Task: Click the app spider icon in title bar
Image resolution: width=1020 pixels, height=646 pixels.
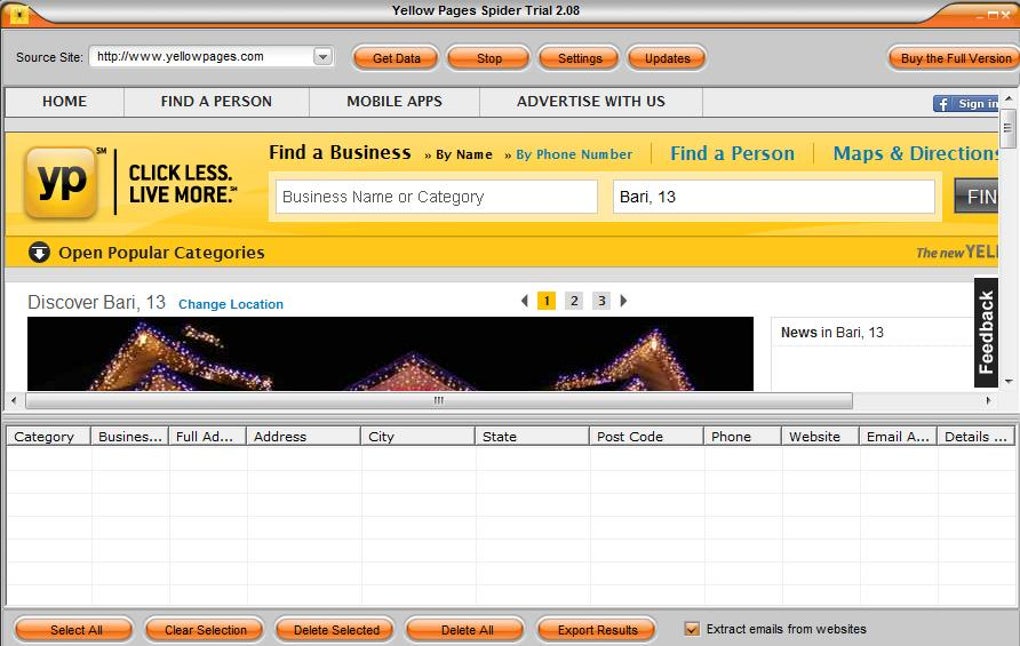Action: click(x=19, y=14)
